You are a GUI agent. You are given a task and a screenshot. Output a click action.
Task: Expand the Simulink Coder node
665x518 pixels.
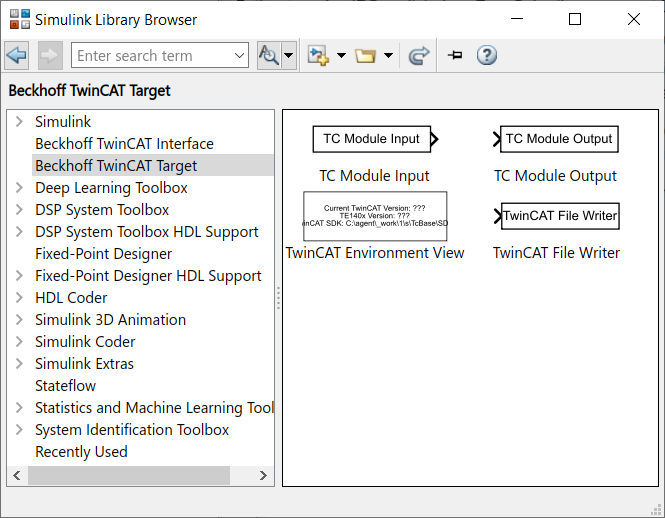tap(19, 342)
